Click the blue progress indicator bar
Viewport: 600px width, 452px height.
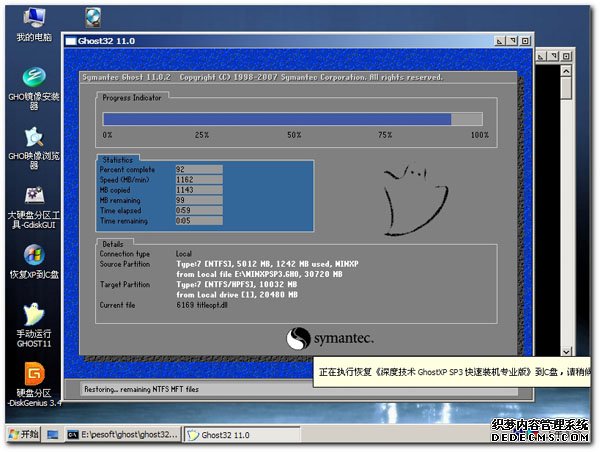(277, 118)
